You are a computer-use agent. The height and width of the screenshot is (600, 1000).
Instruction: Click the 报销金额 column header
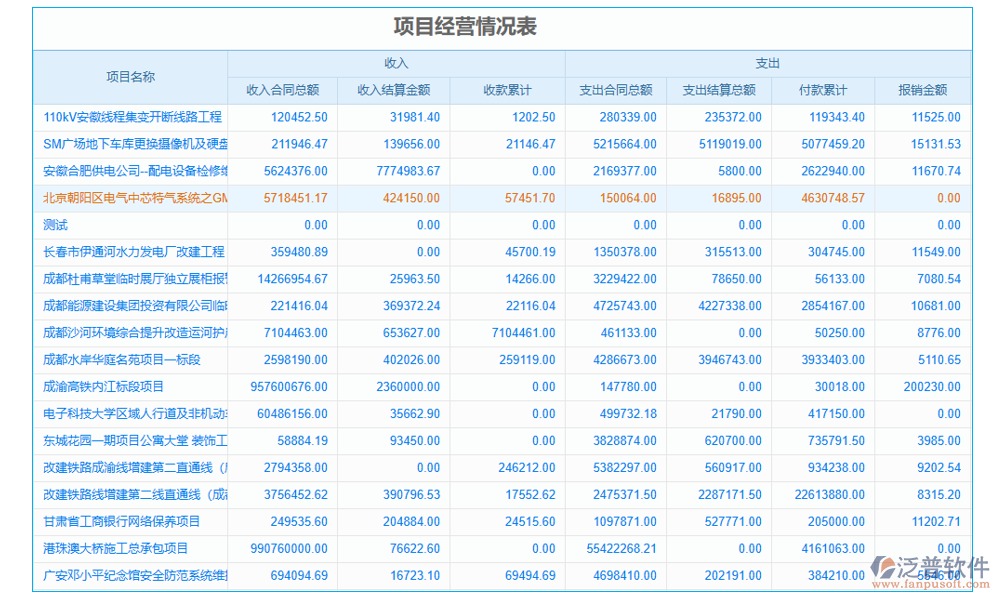point(922,90)
